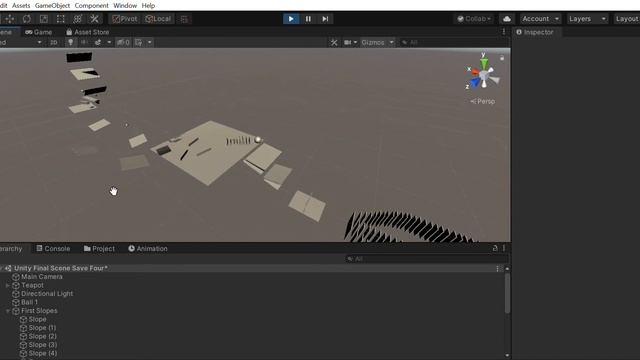Click the Step frame button
The width and height of the screenshot is (640, 360).
pos(325,19)
